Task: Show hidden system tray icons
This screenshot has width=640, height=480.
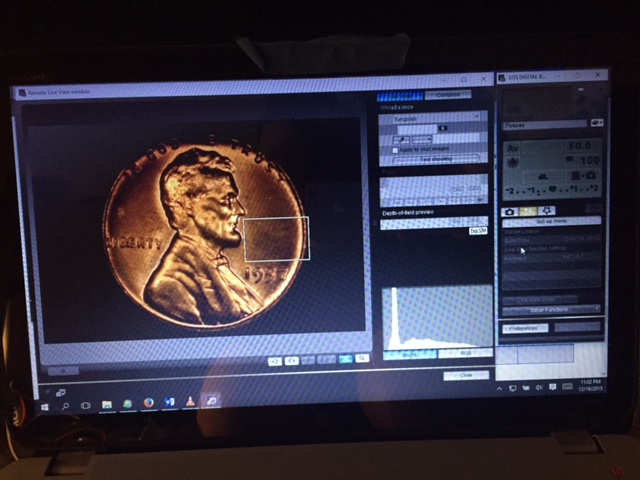Action: click(499, 389)
